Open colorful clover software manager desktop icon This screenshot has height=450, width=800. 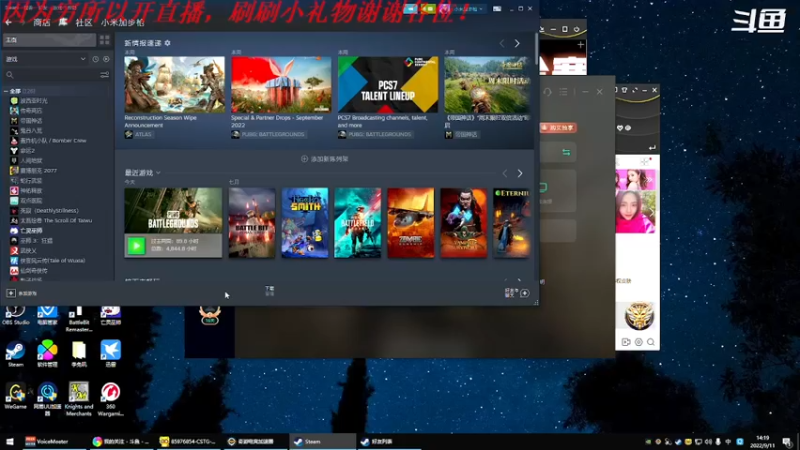pyautogui.click(x=47, y=354)
